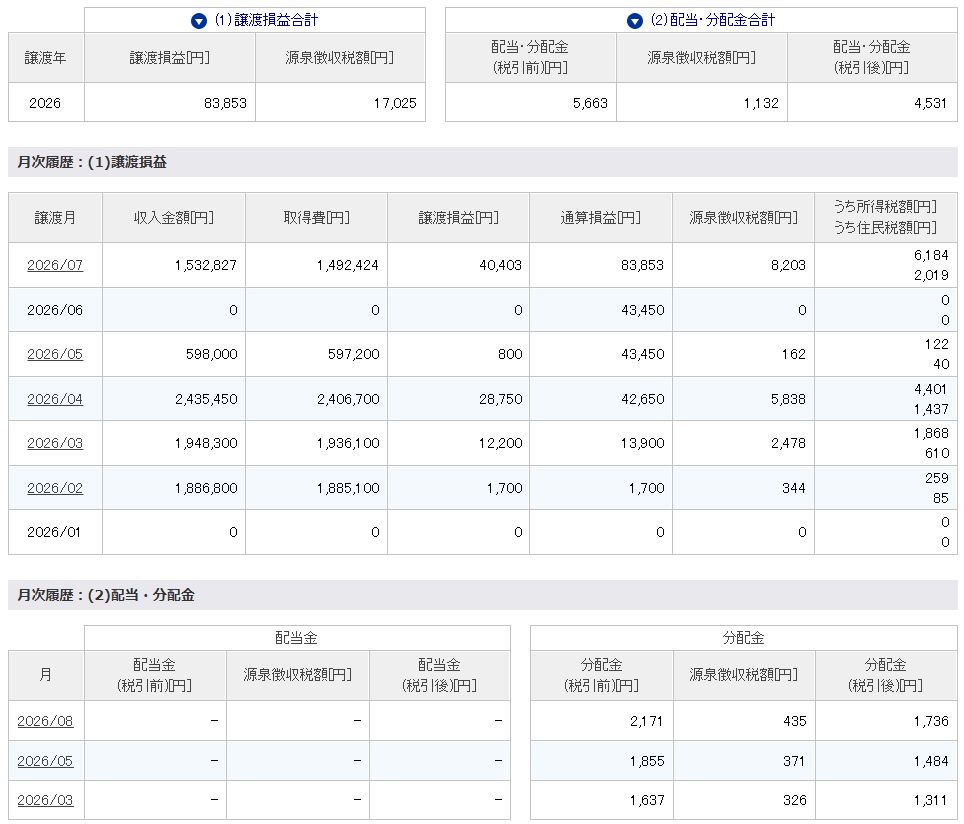
Task: Select the 2026/03 cumulative profit 13,900
Action: pyautogui.click(x=642, y=443)
